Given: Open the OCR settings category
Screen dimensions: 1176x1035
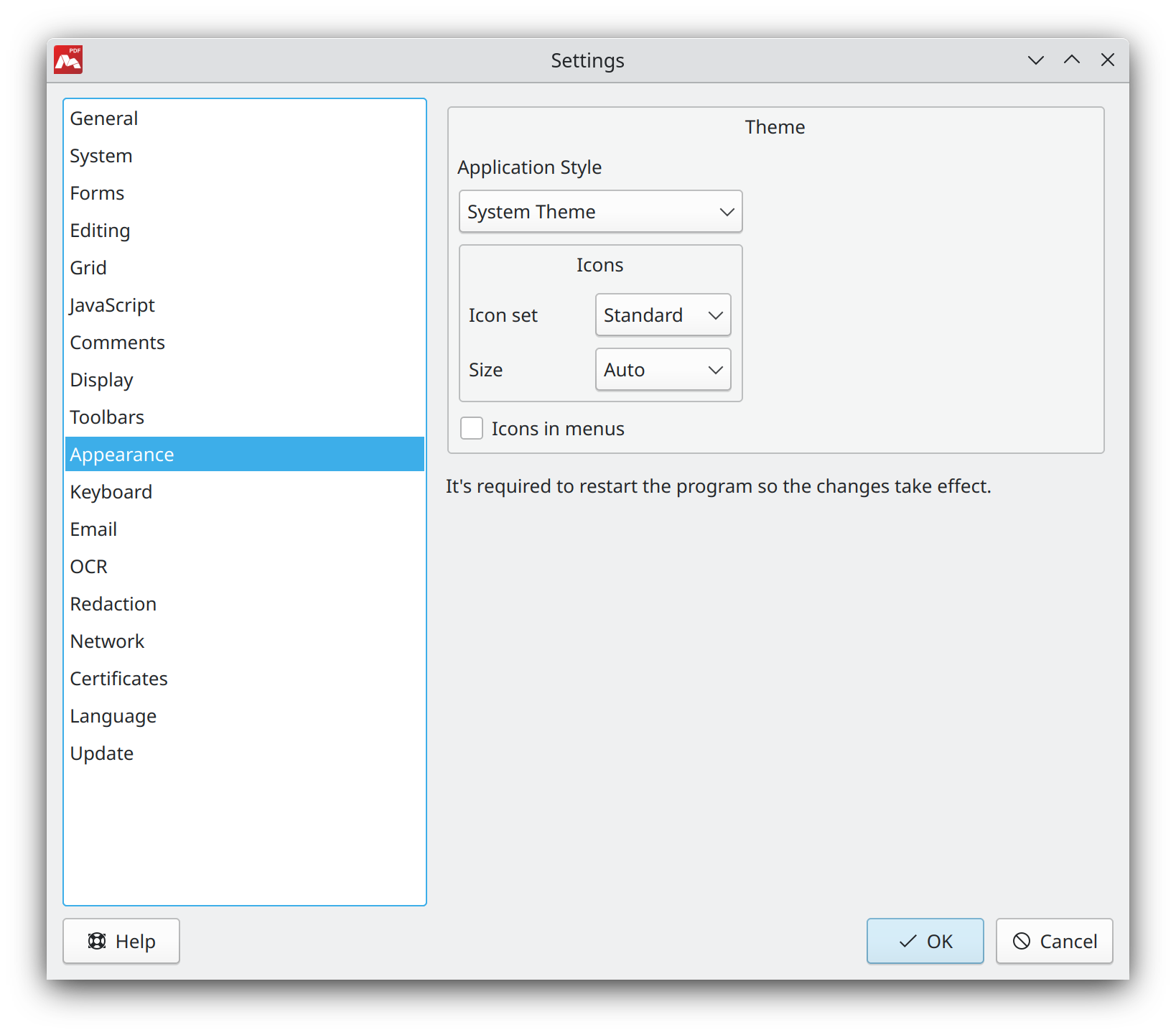Looking at the screenshot, I should click(245, 566).
